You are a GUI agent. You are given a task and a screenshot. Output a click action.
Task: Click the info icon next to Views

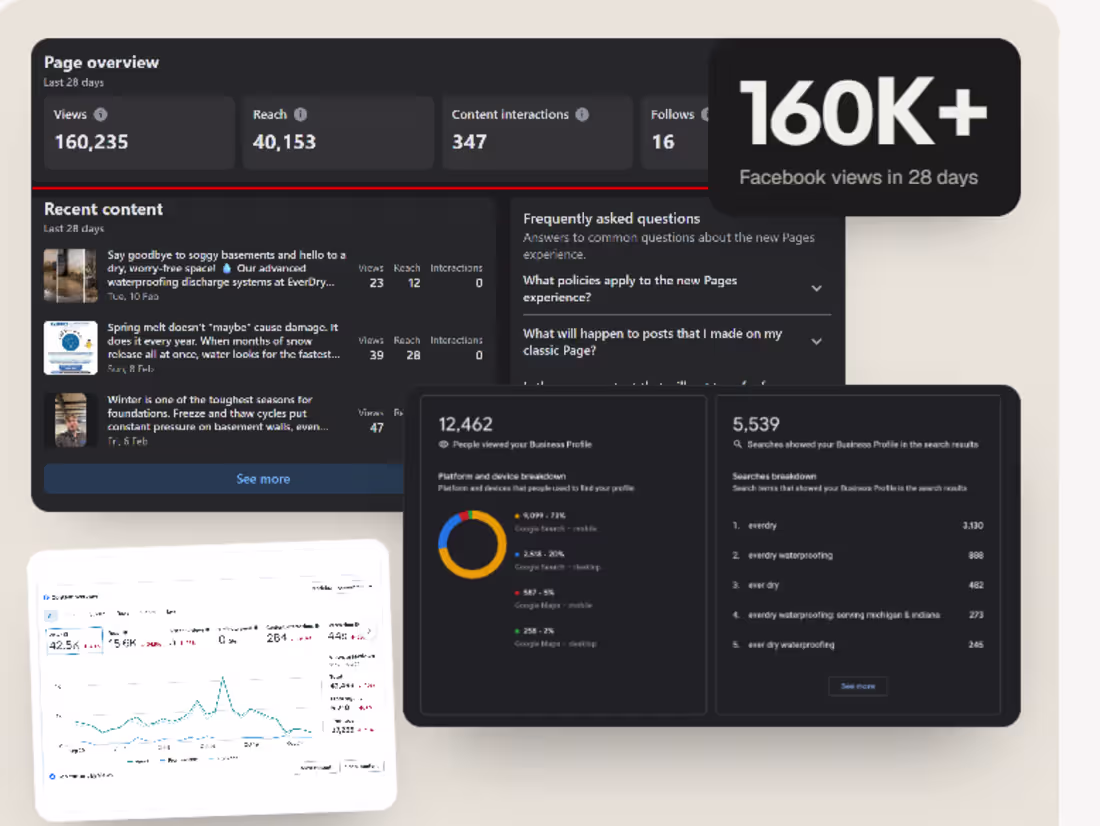[x=100, y=114]
